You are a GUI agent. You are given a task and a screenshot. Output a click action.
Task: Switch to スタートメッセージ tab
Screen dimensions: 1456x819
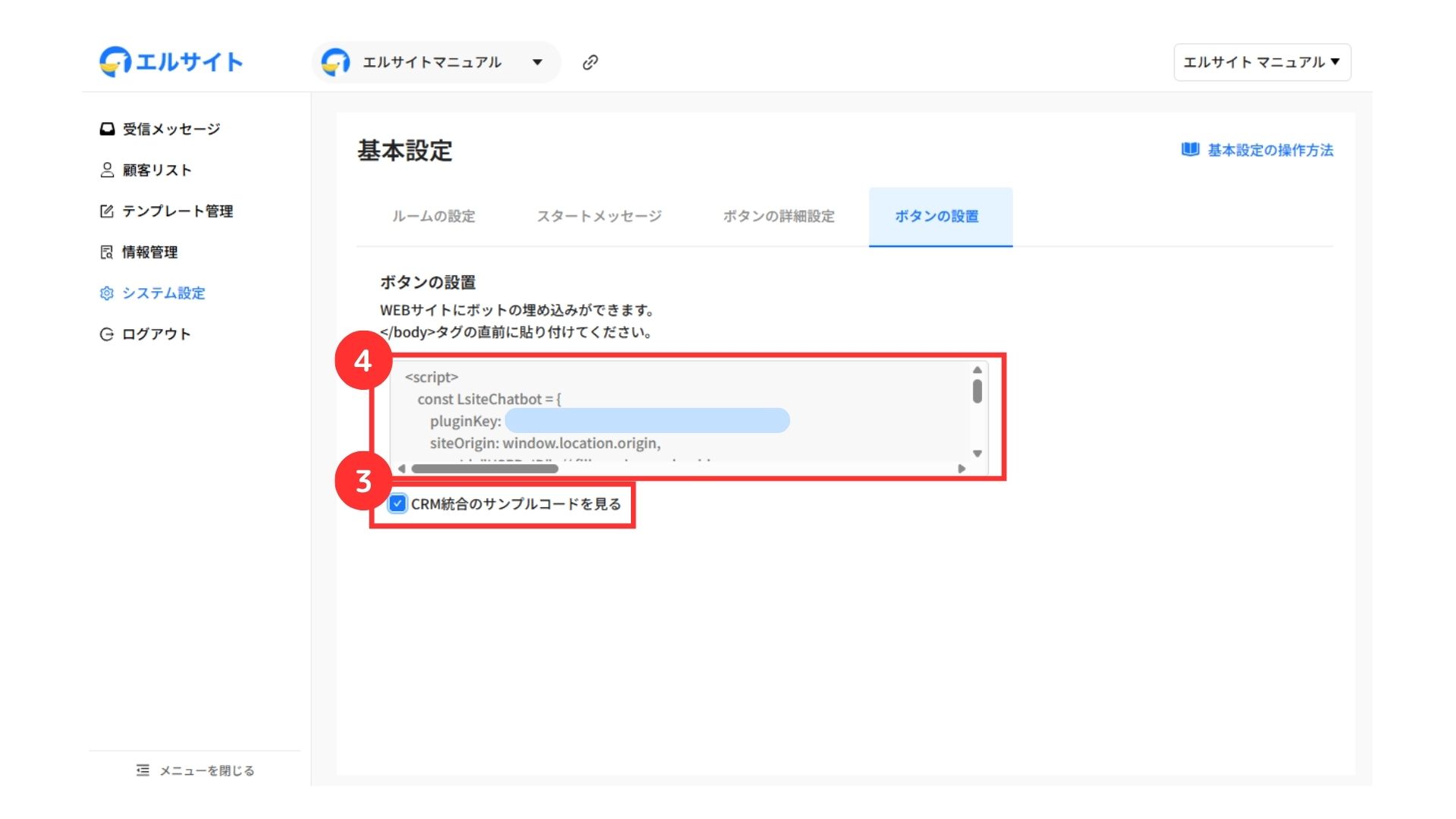(599, 216)
